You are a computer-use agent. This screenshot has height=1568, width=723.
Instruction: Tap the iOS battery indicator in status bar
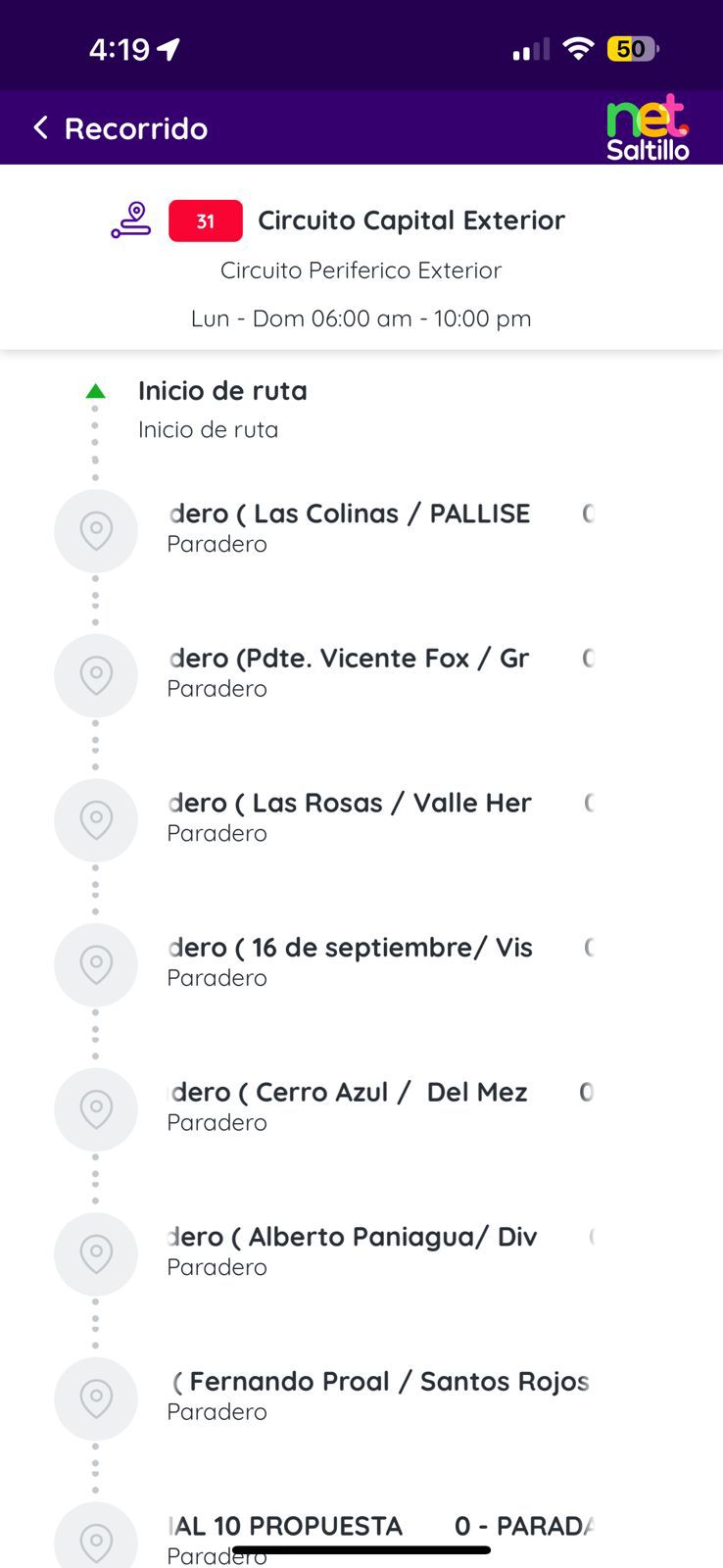coord(633,49)
